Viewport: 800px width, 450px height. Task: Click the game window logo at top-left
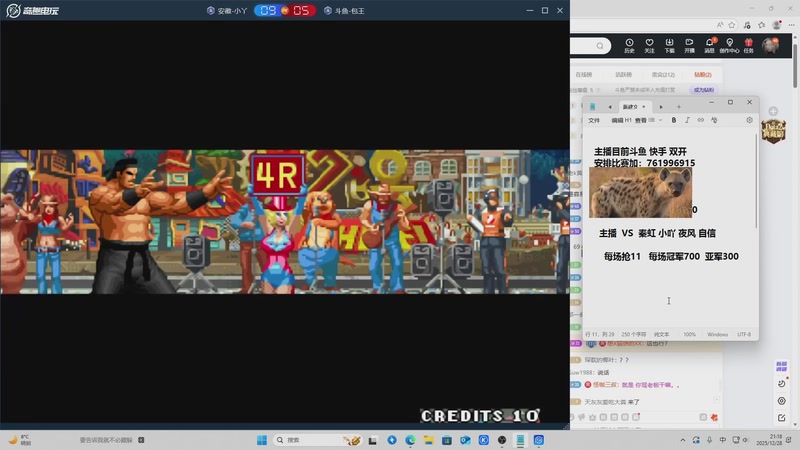[x=32, y=10]
